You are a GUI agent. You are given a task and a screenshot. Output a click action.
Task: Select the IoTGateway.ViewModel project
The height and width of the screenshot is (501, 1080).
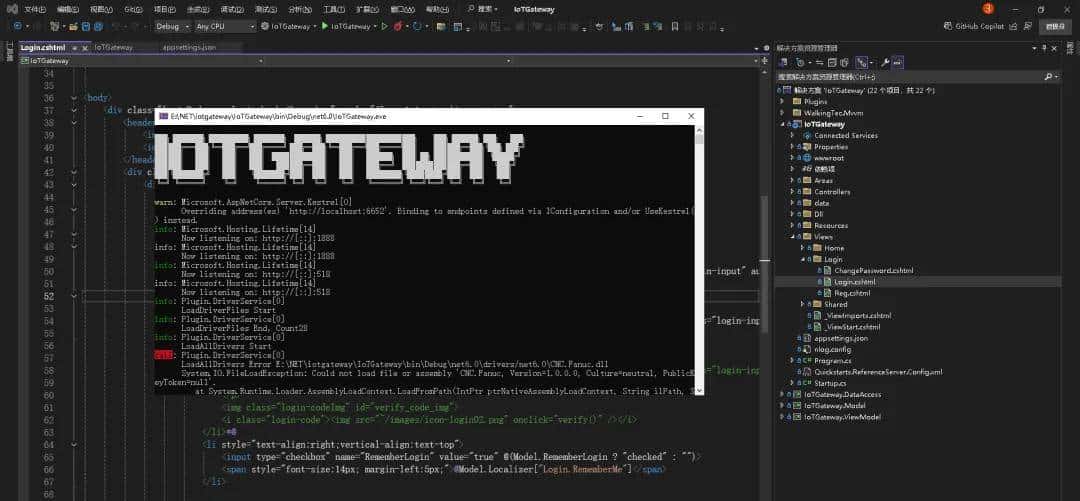click(842, 416)
